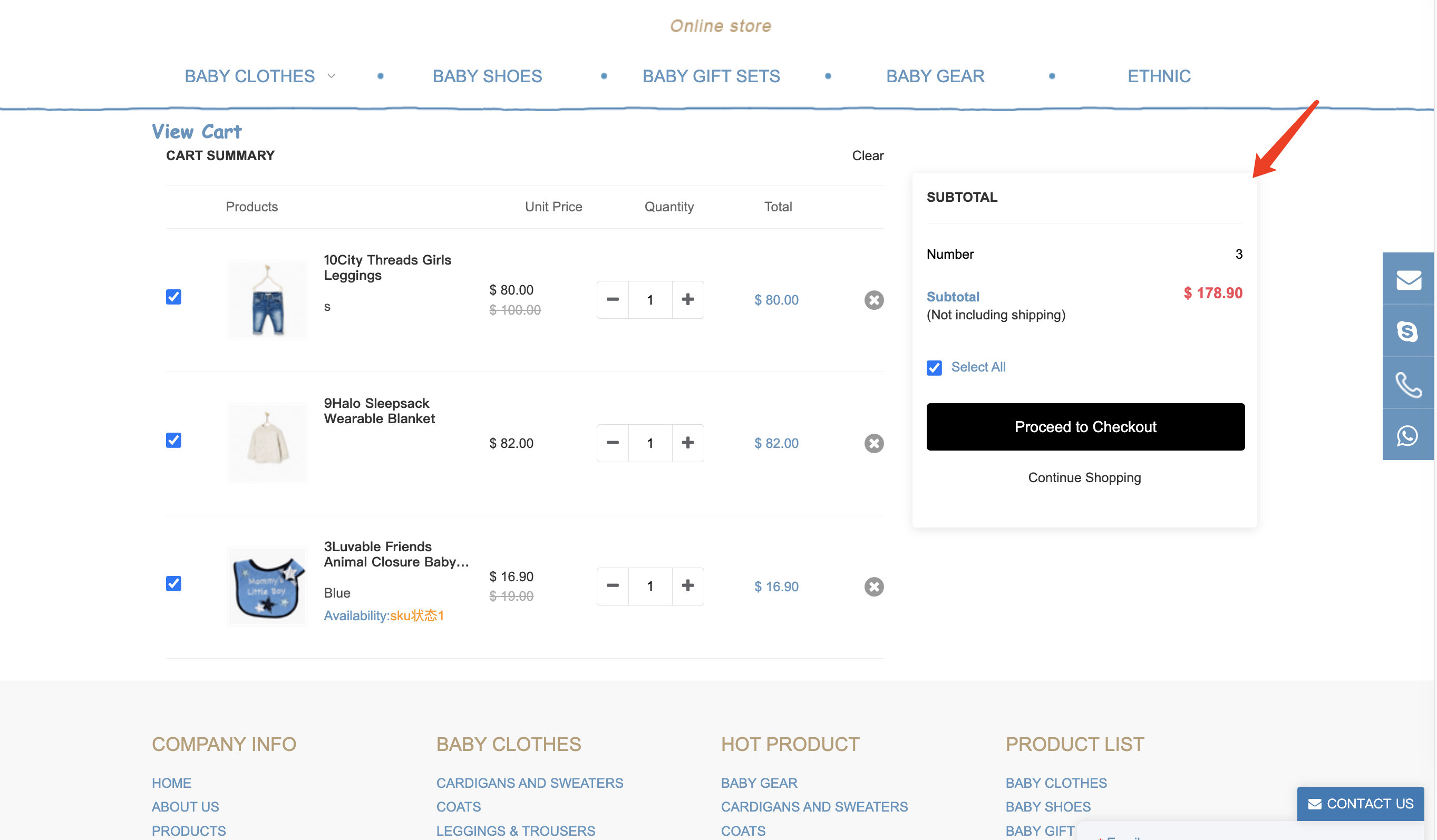Open the Baby Shoes menu

(x=487, y=76)
